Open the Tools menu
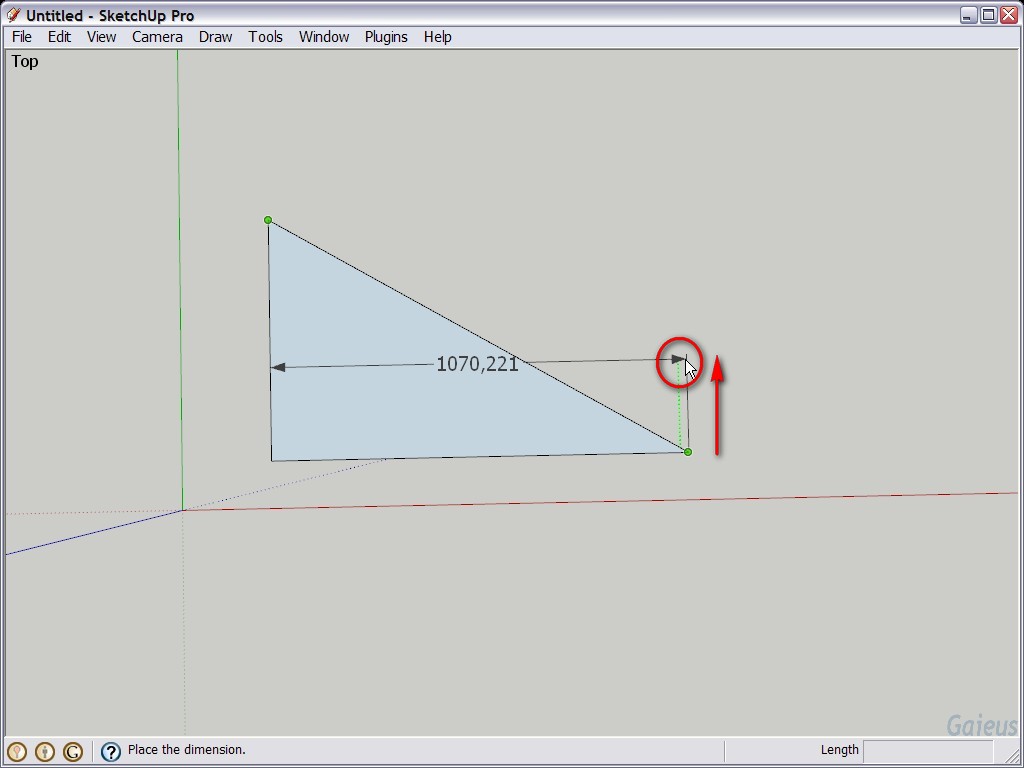This screenshot has width=1024, height=768. [x=265, y=37]
